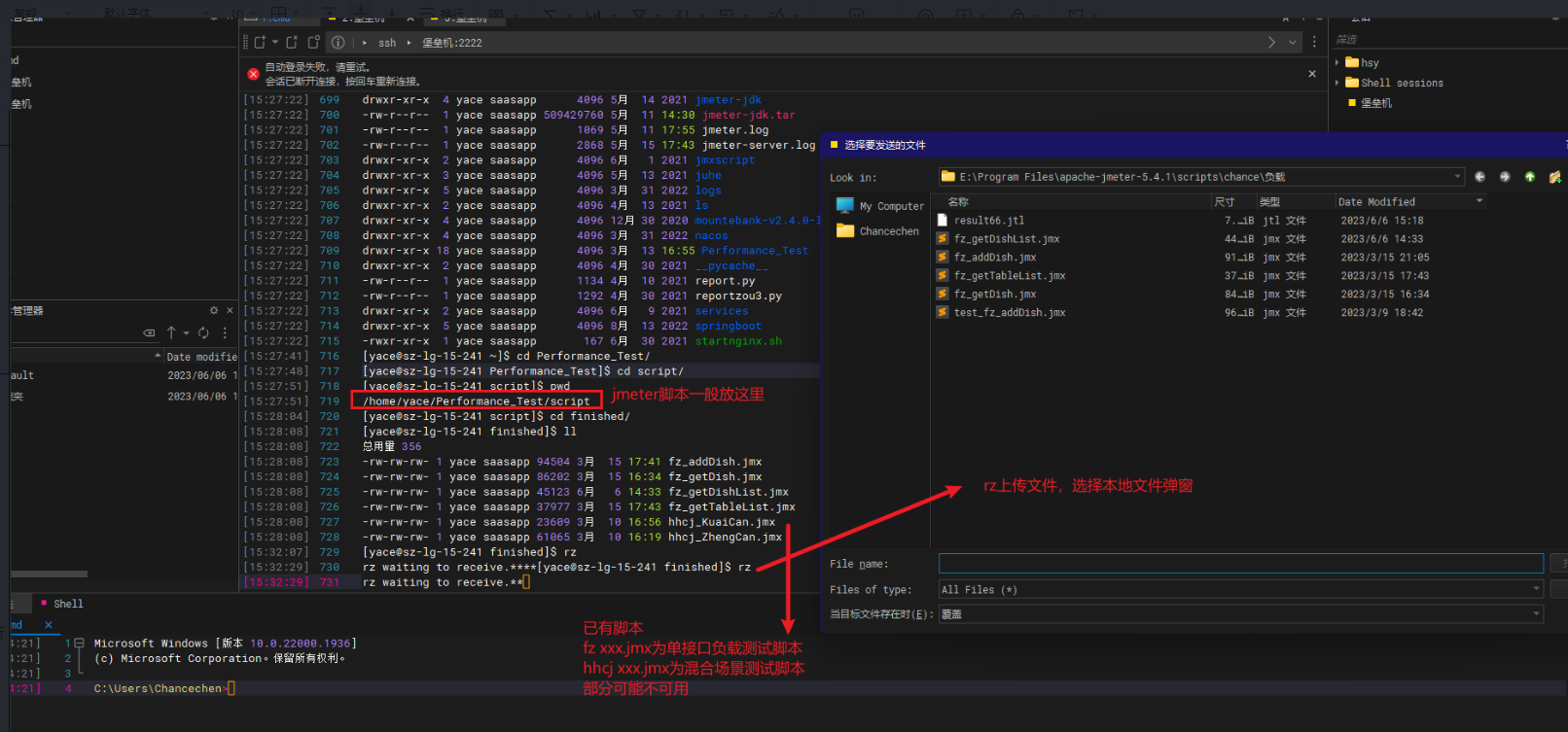Screen dimensions: 1568x732
Task: Create a new folder in the file dialog
Action: tap(1555, 177)
